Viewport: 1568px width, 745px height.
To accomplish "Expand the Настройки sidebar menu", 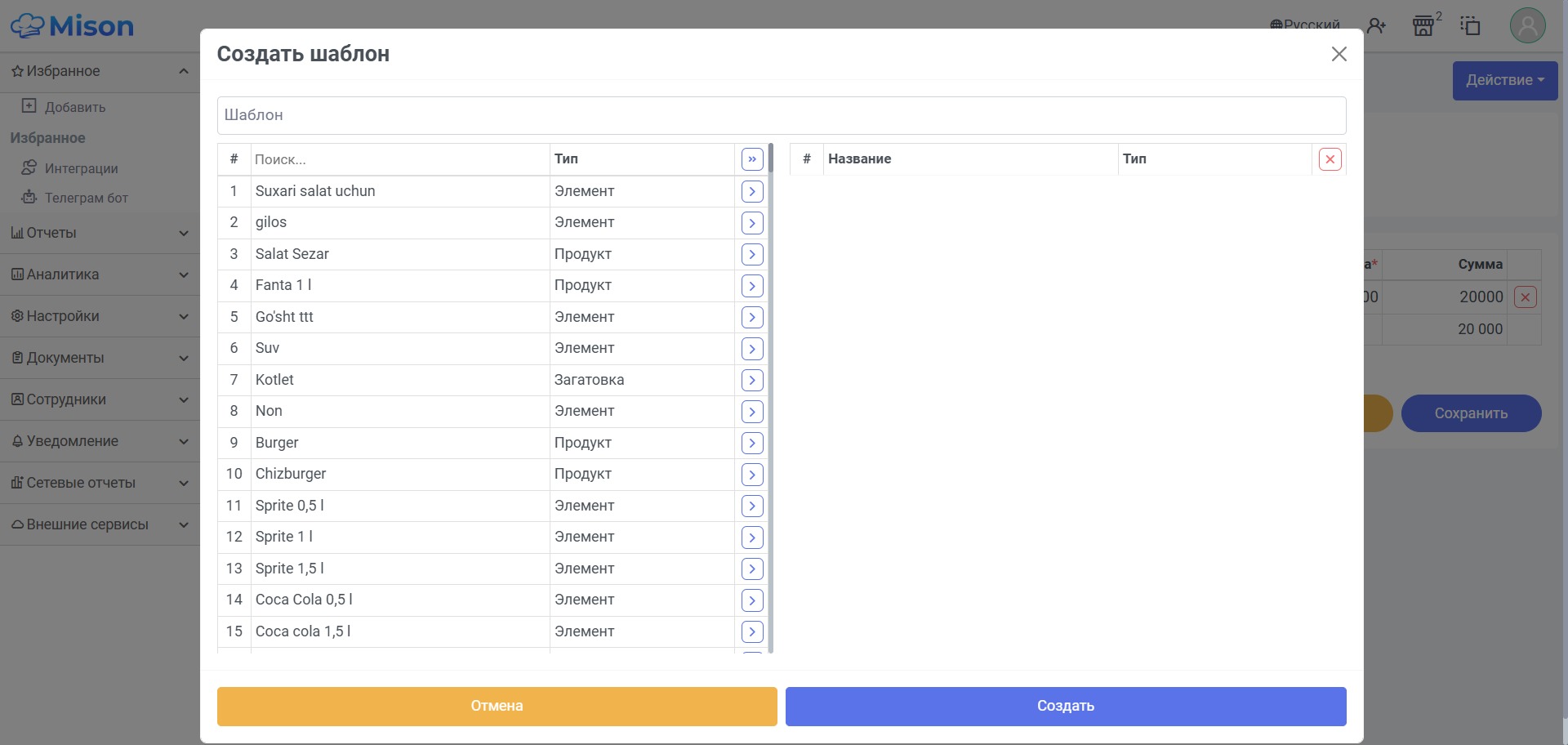I will (100, 316).
